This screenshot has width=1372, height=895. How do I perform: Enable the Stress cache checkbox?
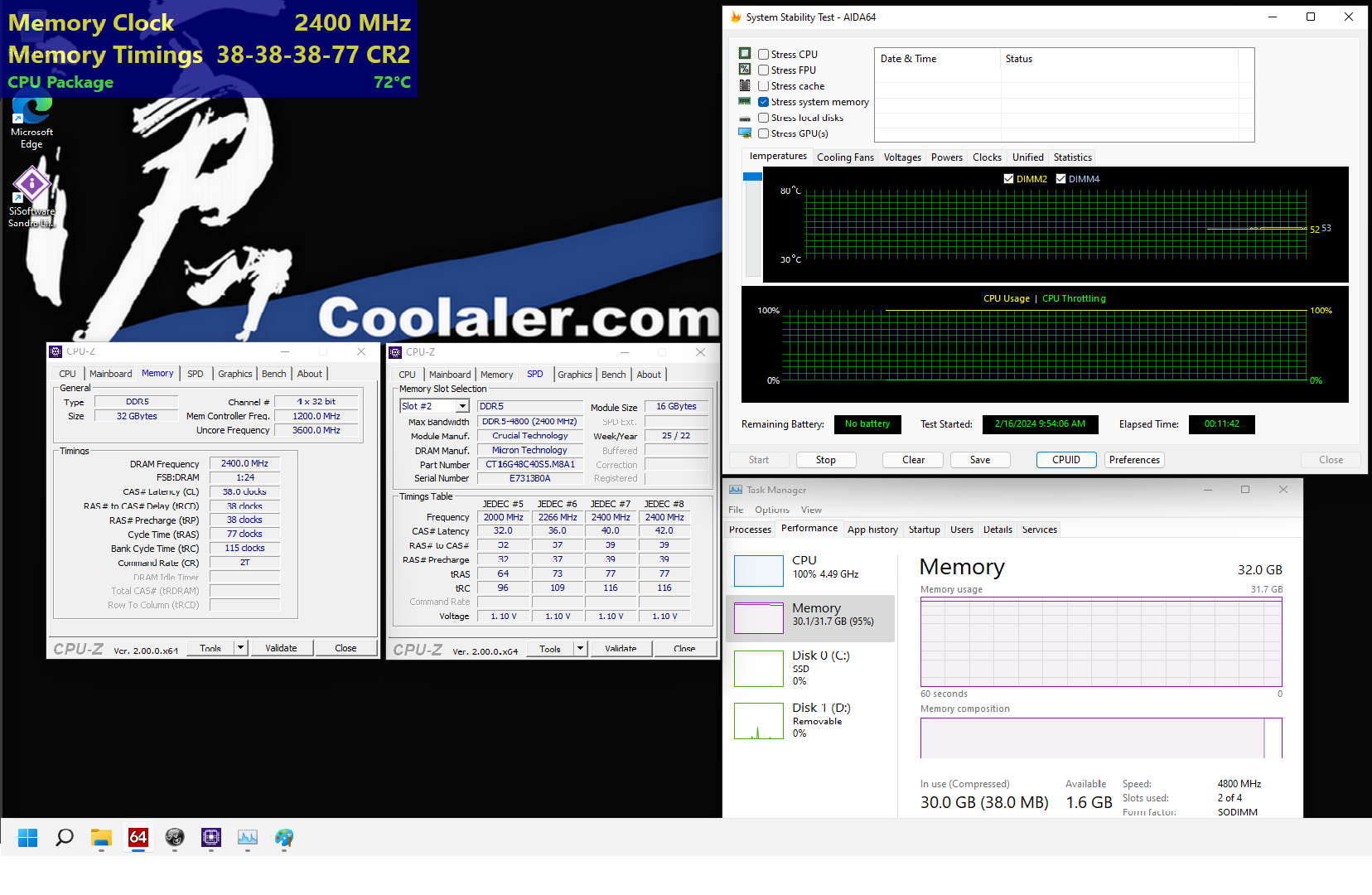(764, 86)
